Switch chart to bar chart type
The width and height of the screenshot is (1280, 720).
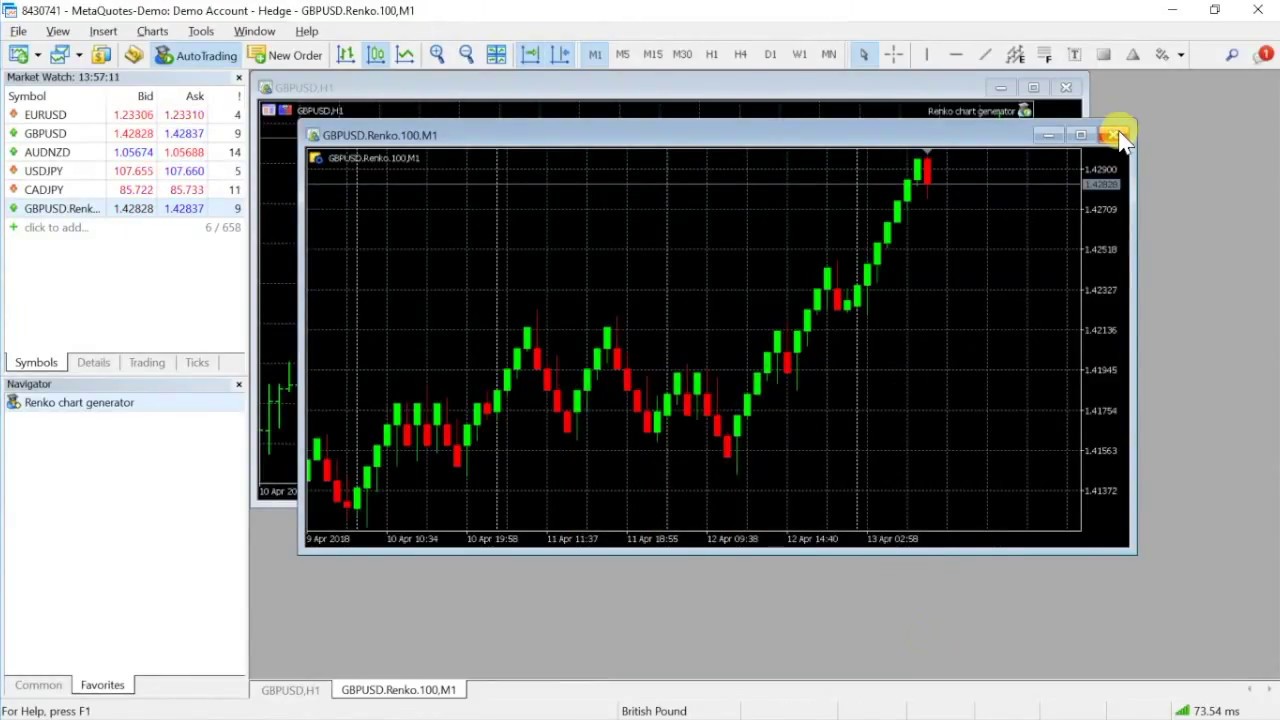pyautogui.click(x=346, y=55)
